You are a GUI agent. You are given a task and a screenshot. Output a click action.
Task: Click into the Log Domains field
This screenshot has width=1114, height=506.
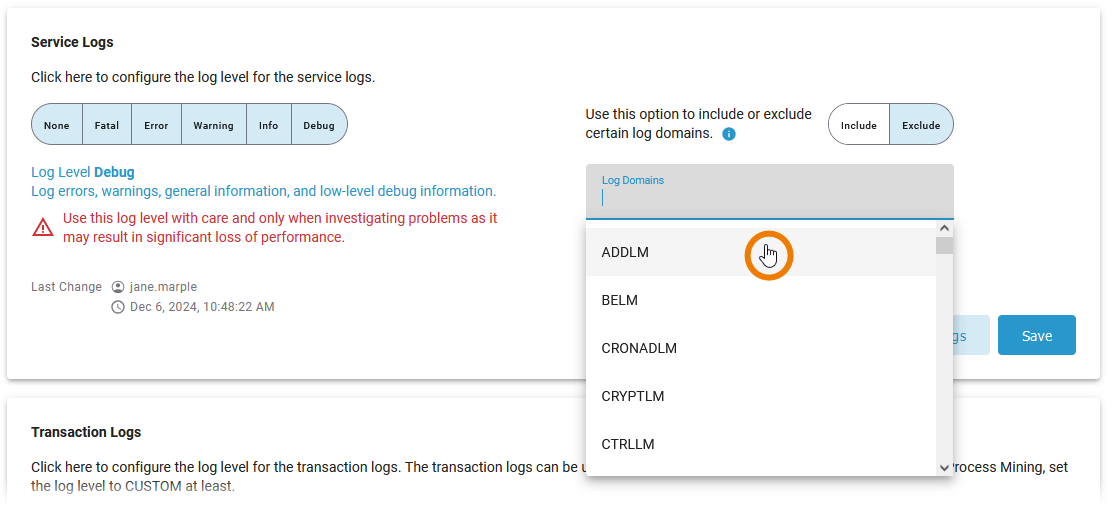coord(769,197)
